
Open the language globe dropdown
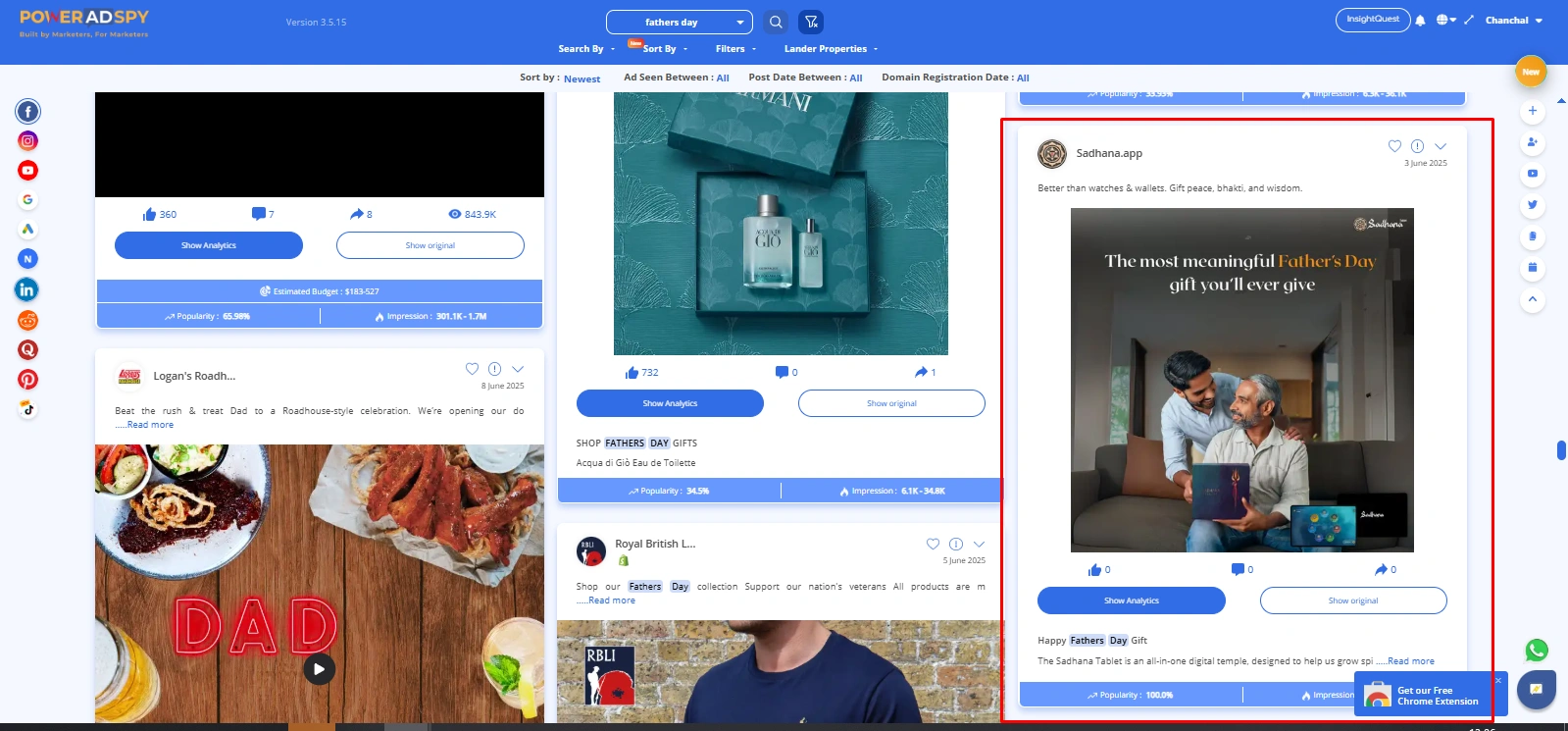click(x=1446, y=20)
